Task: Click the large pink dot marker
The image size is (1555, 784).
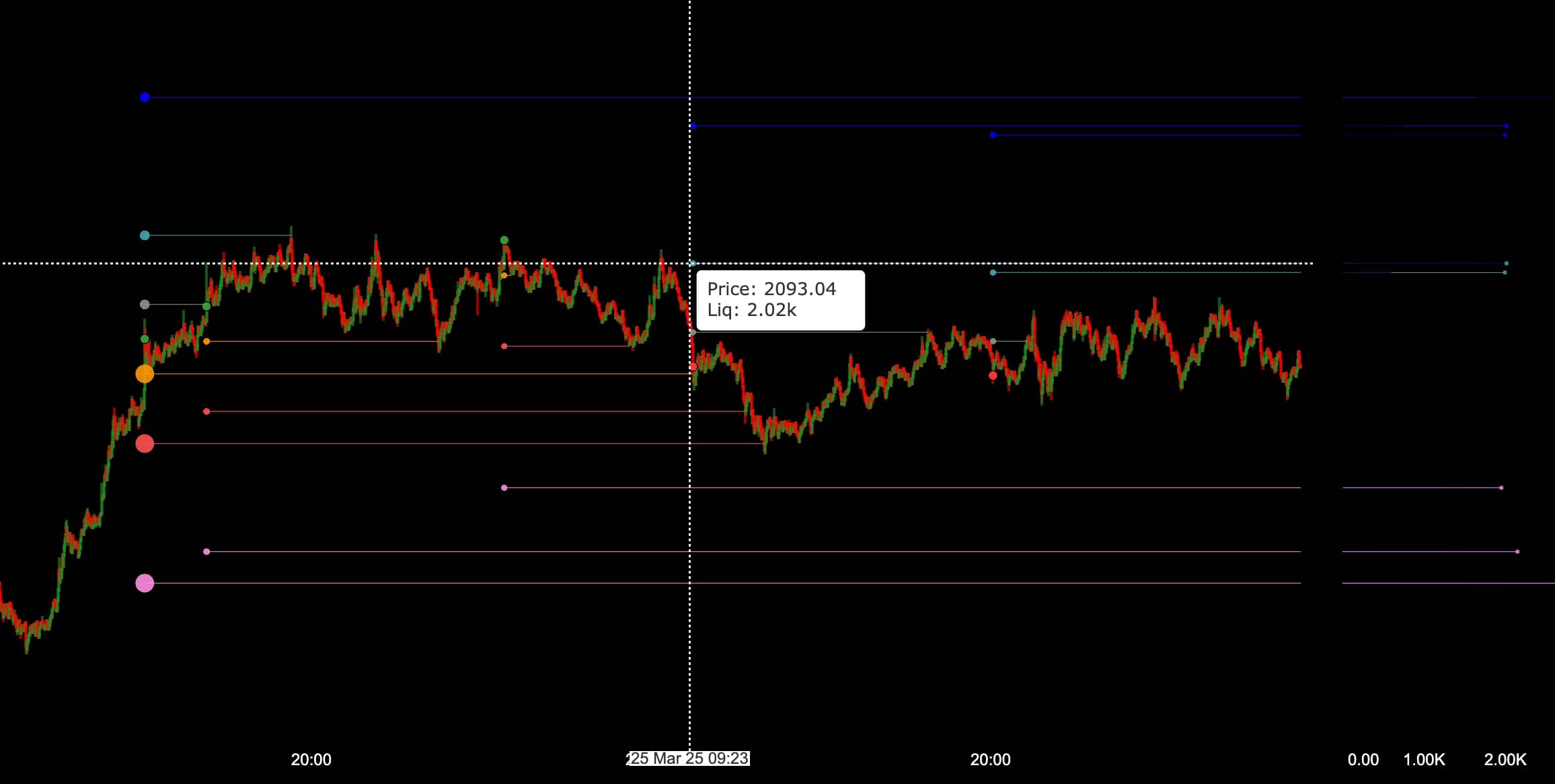Action: pyautogui.click(x=145, y=583)
